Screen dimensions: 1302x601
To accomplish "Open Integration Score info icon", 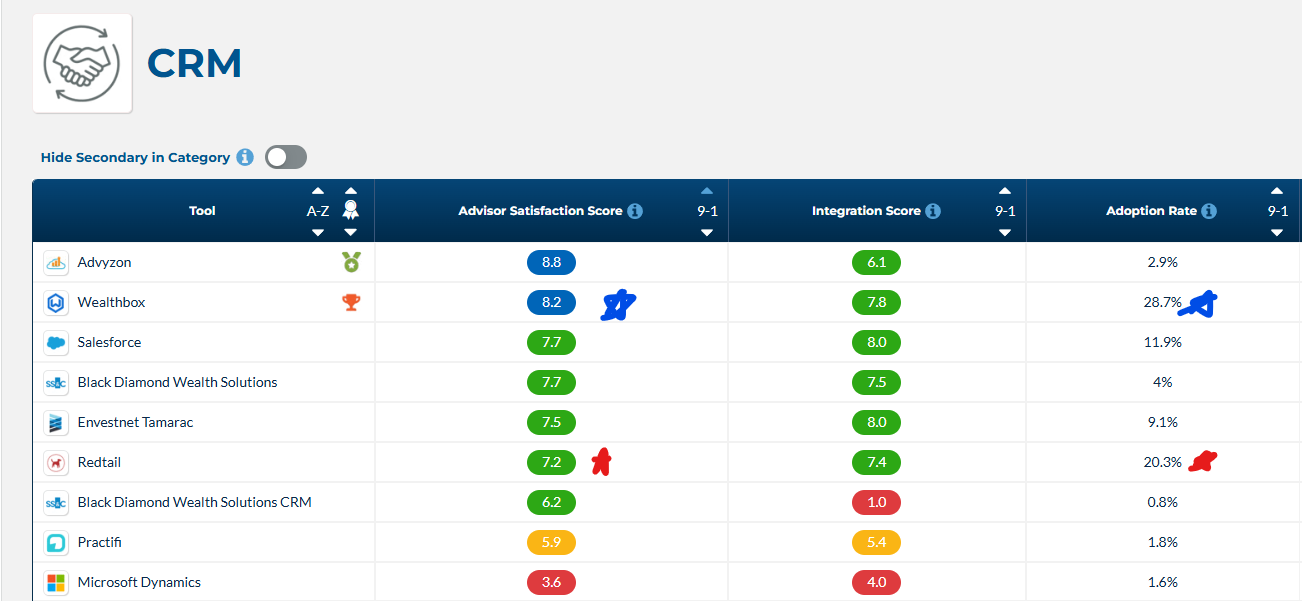I will click(933, 211).
